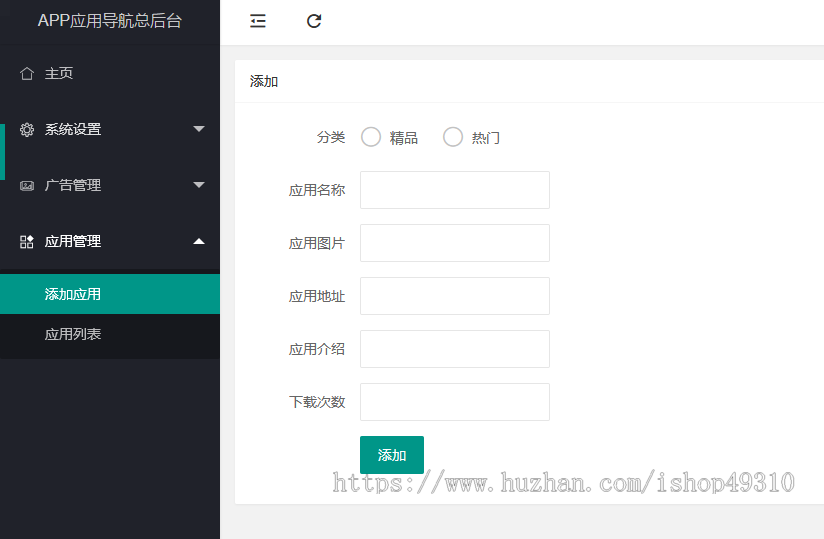Click the APP应用导航总后台 logo title
The height and width of the screenshot is (539, 824).
point(110,21)
